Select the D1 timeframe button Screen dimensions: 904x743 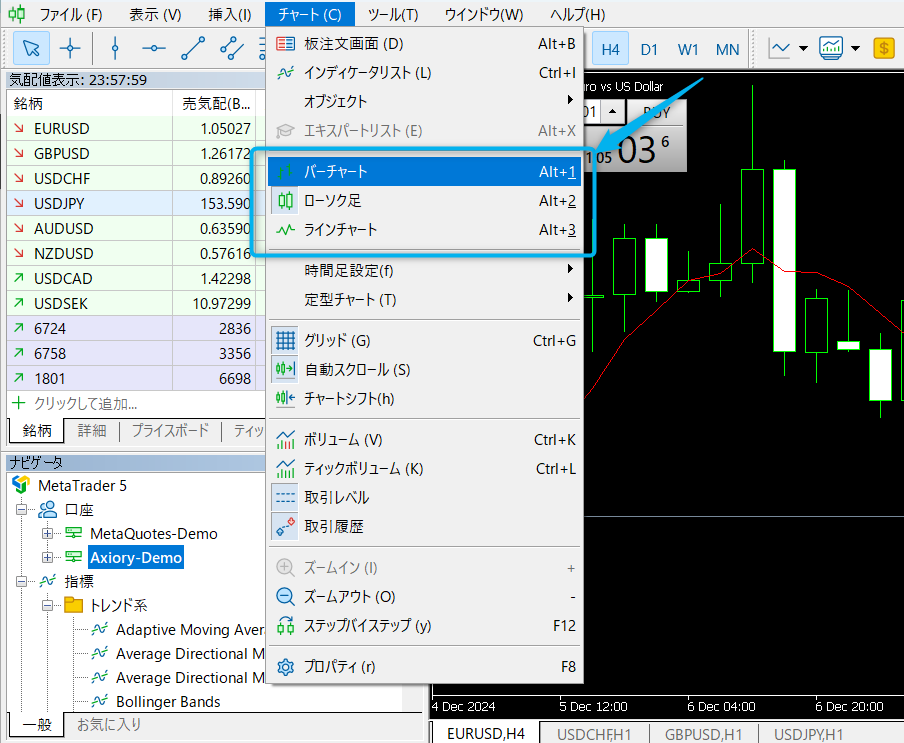649,50
